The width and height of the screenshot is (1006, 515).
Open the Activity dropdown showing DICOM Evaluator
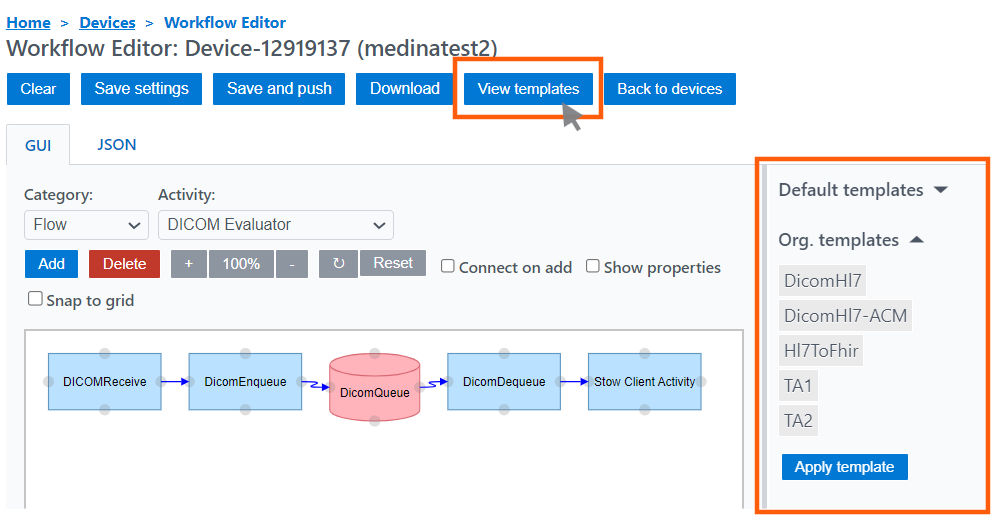(x=275, y=225)
